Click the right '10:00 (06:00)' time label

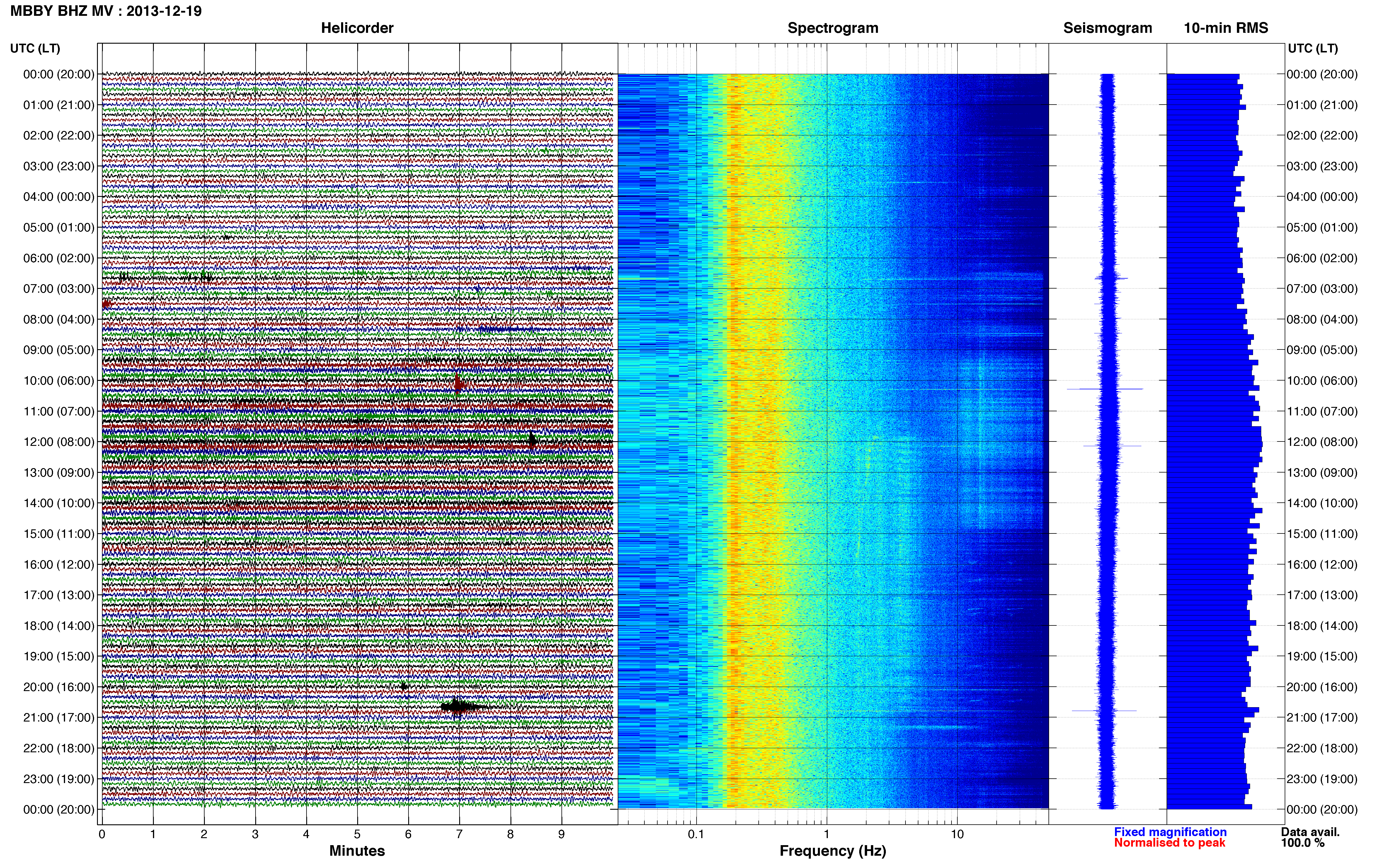tap(1322, 381)
